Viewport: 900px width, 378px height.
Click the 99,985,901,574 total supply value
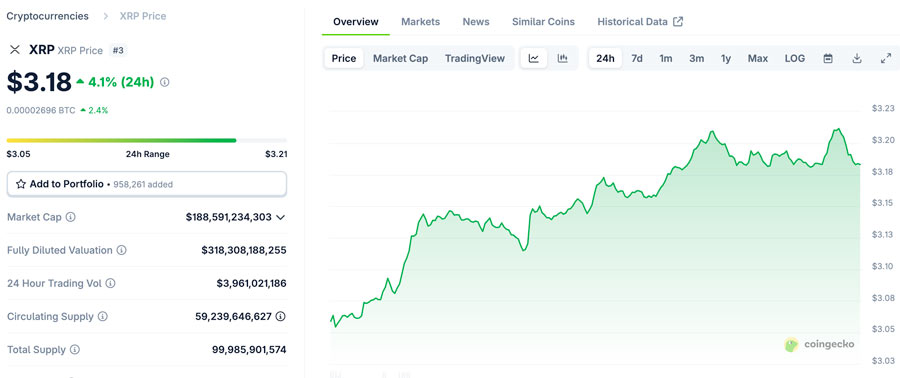coord(249,349)
